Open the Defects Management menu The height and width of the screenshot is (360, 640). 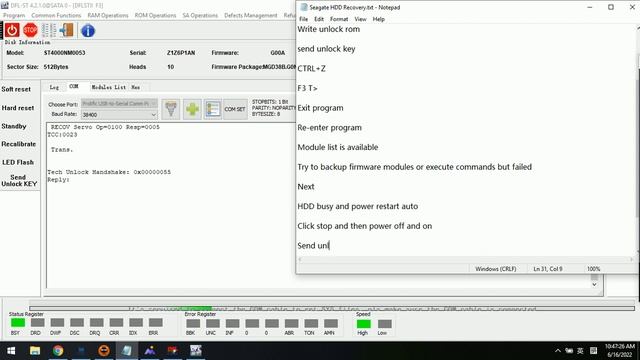(251, 16)
